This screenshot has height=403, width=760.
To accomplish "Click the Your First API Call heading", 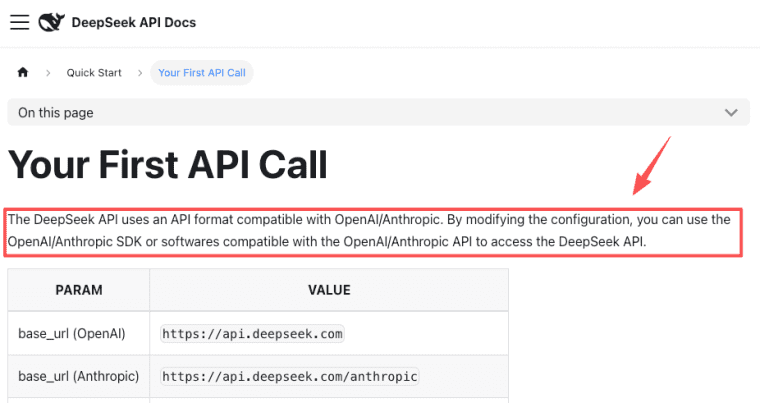I will 168,165.
